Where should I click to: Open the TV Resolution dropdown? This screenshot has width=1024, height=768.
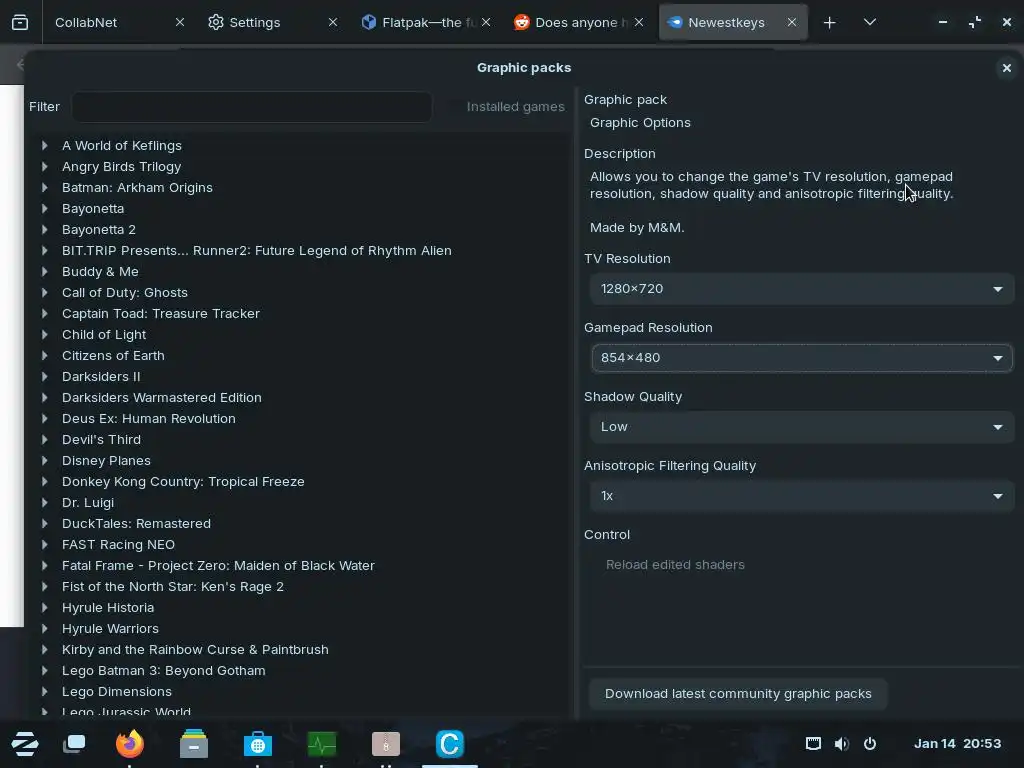coord(801,289)
